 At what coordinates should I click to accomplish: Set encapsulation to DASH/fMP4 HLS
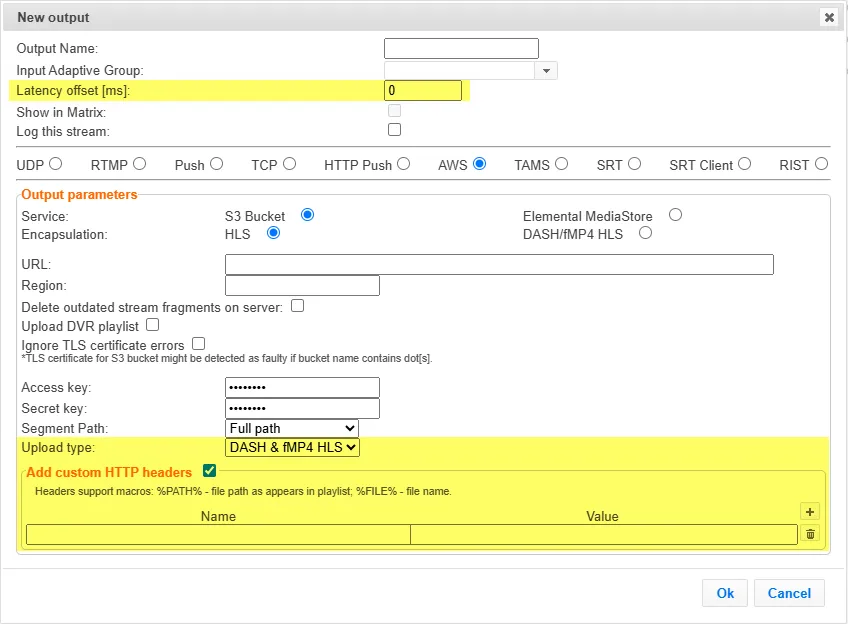point(645,233)
